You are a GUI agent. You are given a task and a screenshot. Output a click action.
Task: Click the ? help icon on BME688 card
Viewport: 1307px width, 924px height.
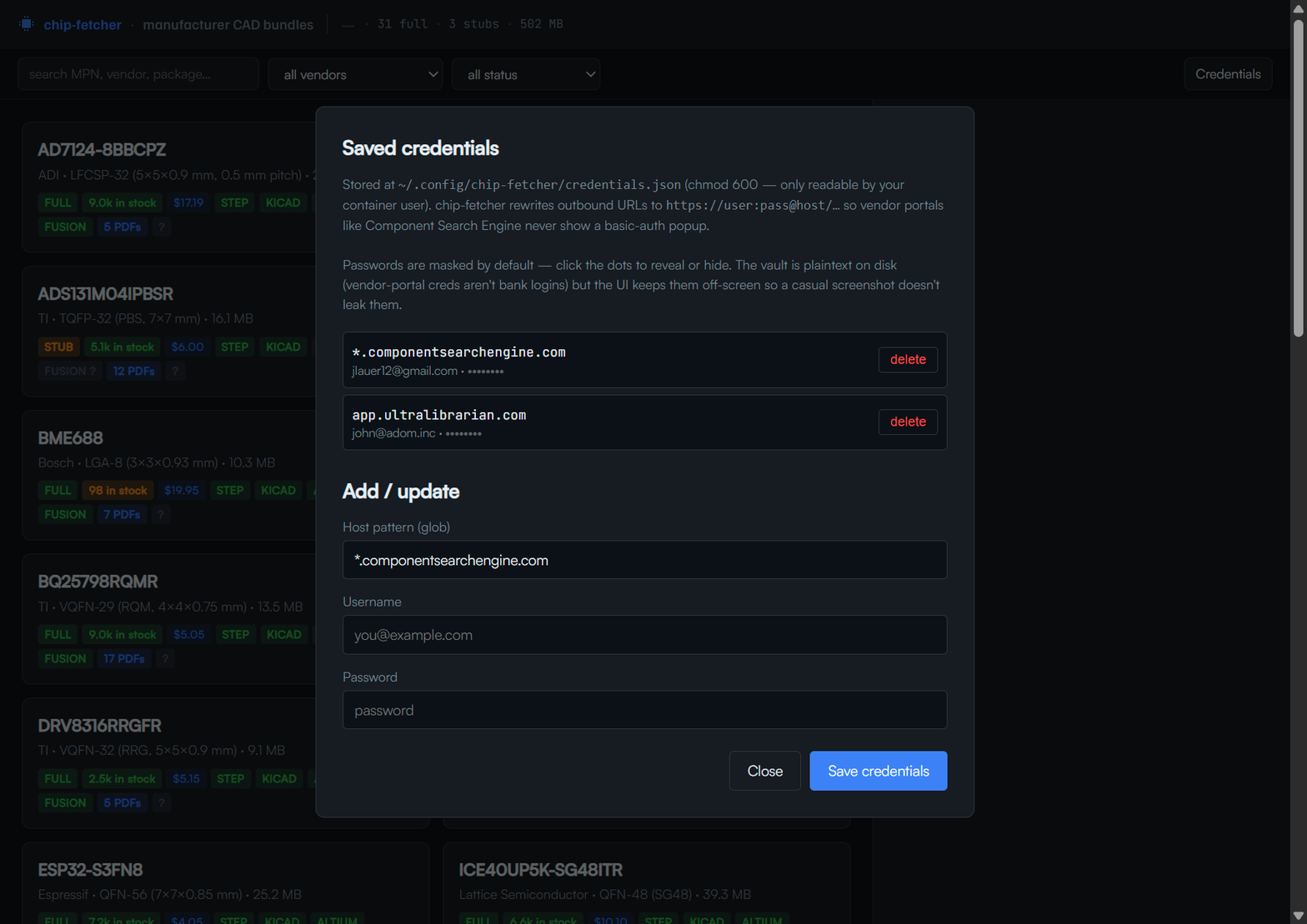(161, 514)
